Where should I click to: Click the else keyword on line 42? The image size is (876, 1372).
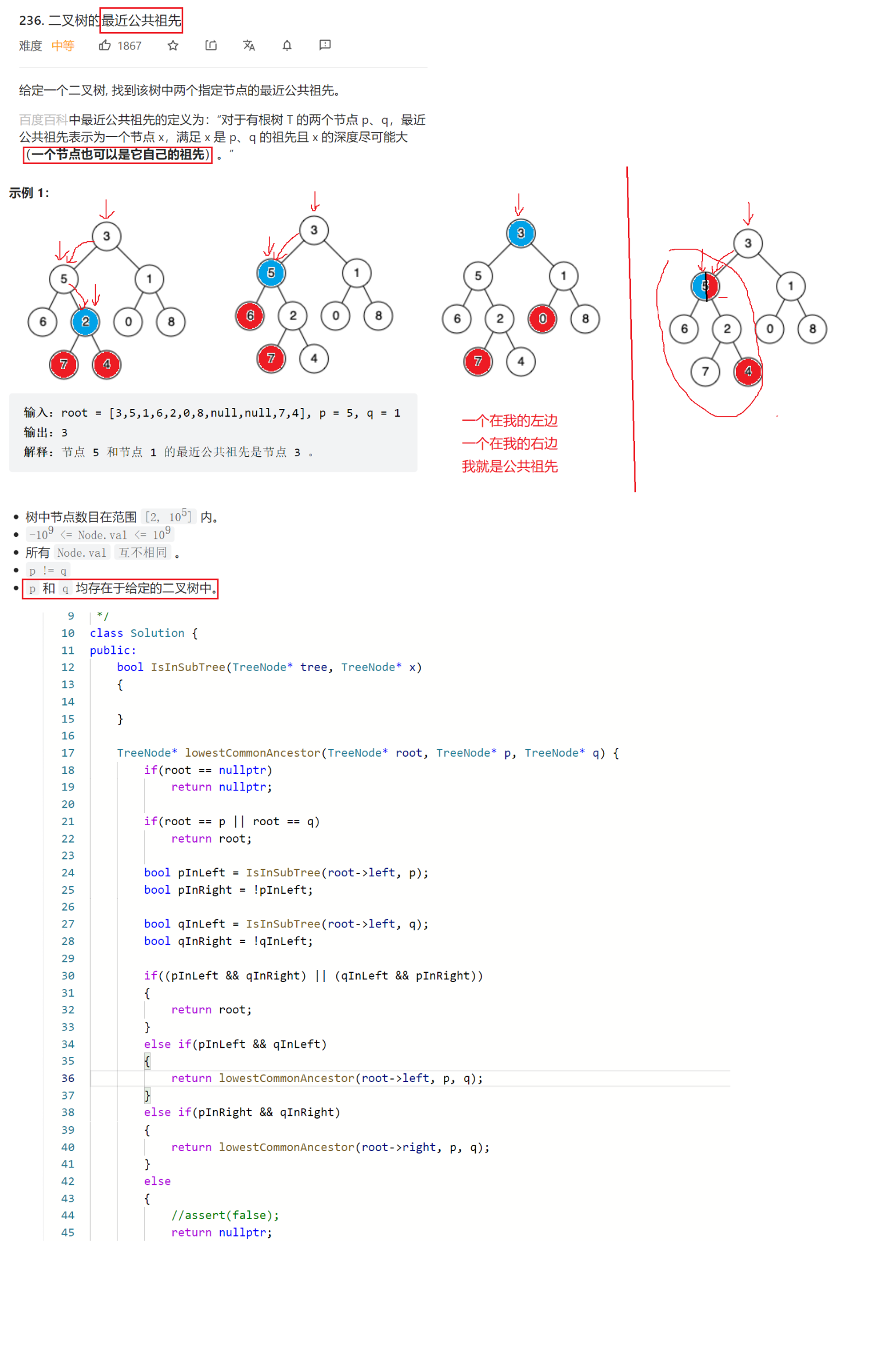[157, 1181]
